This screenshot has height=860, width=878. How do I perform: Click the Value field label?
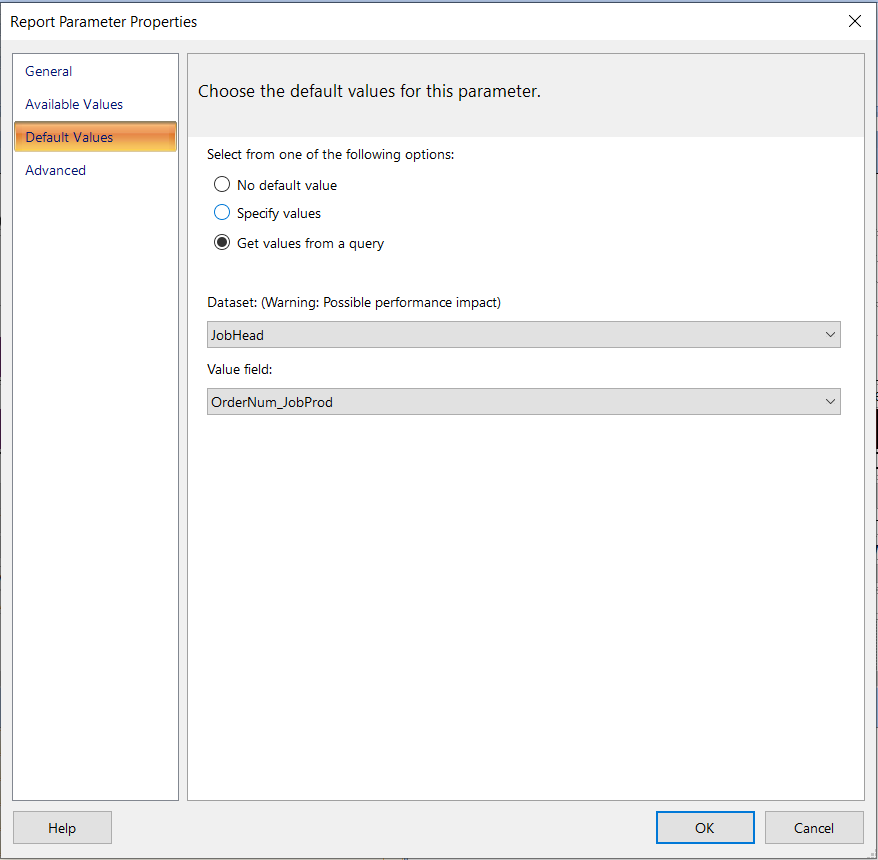240,370
